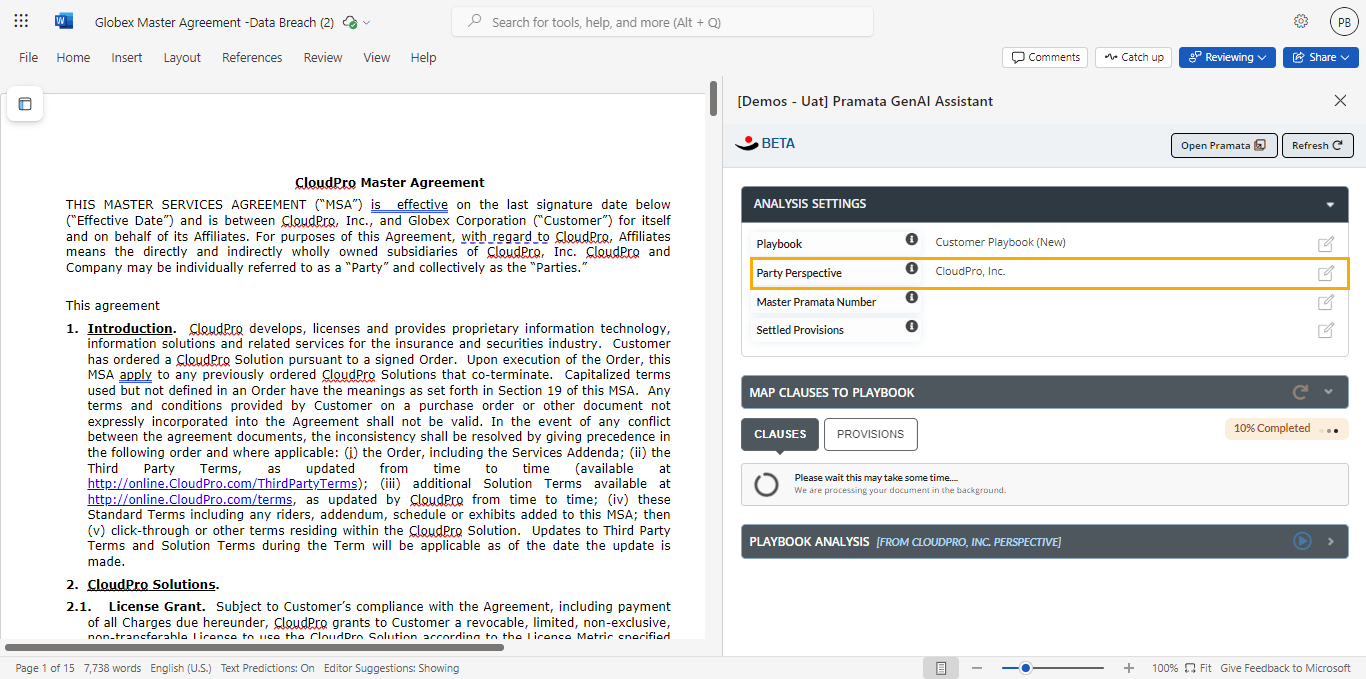
Task: Click the Customer Playbook (New) value
Action: [x=1001, y=243]
